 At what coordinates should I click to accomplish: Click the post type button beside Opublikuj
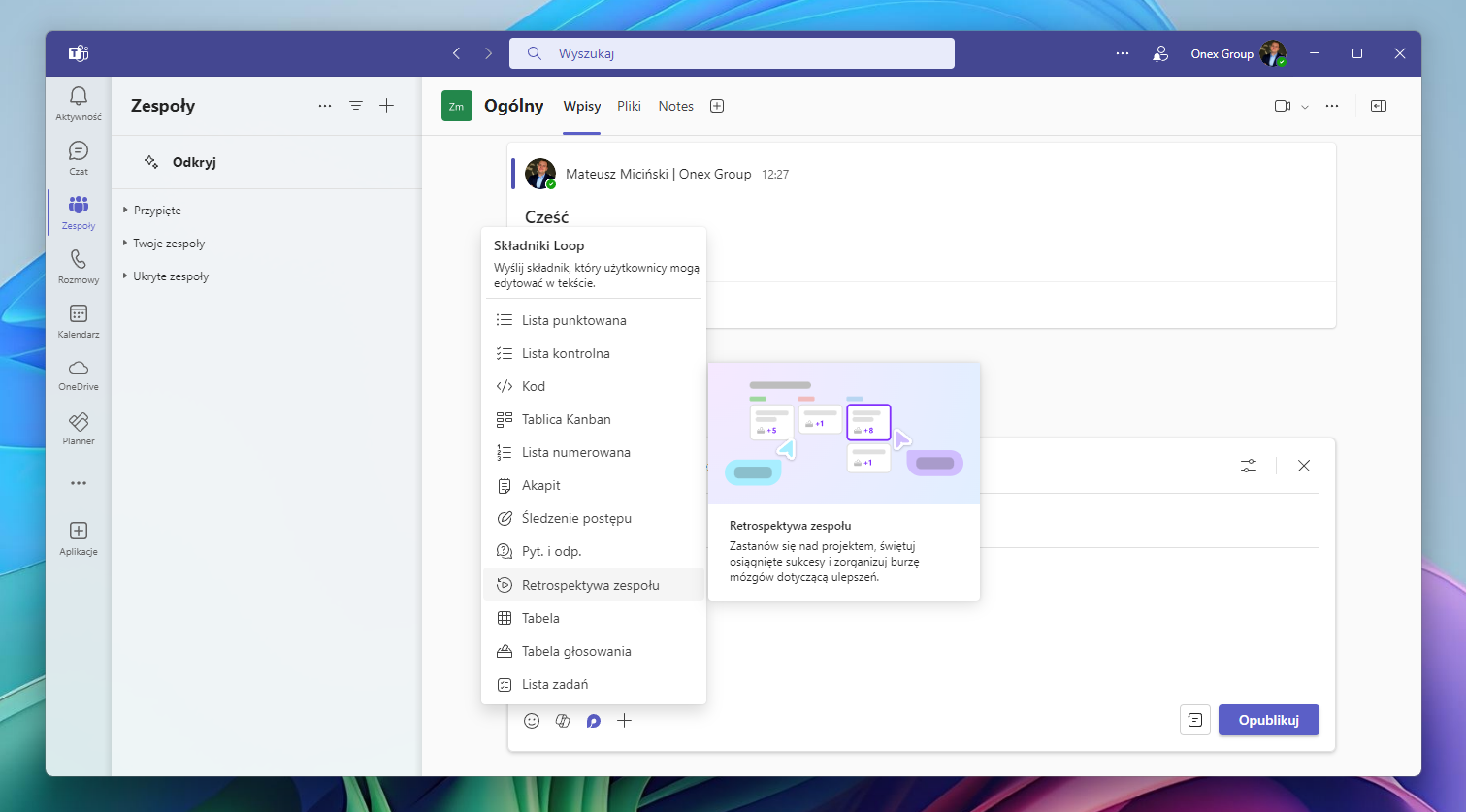click(1195, 720)
